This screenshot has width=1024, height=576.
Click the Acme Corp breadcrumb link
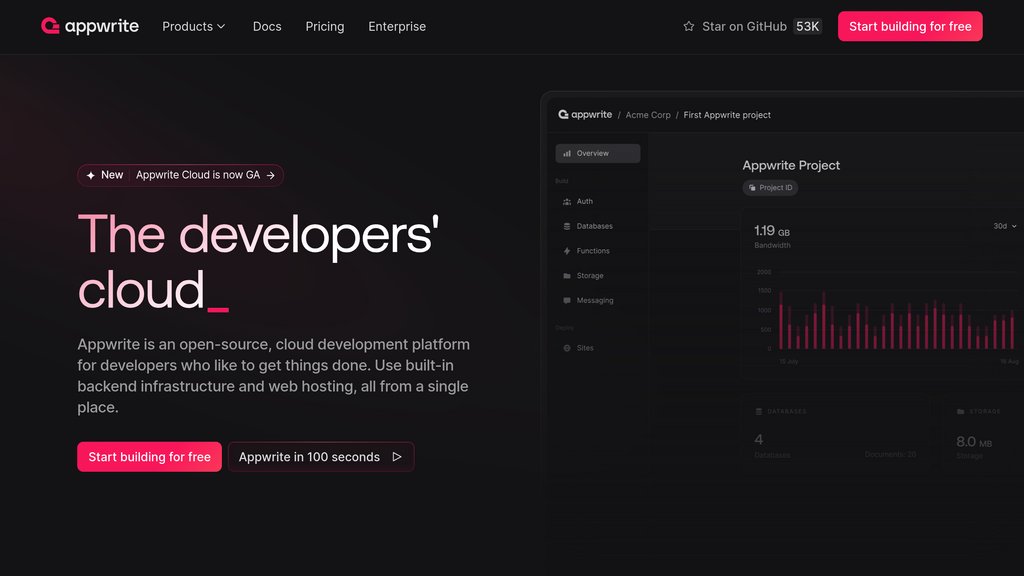pyautogui.click(x=648, y=114)
